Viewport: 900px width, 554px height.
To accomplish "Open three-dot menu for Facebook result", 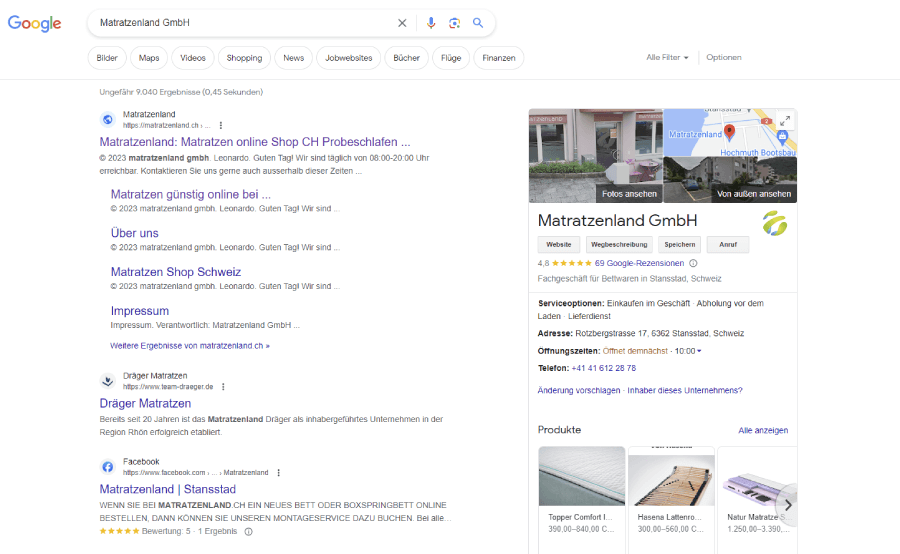I will click(x=278, y=473).
